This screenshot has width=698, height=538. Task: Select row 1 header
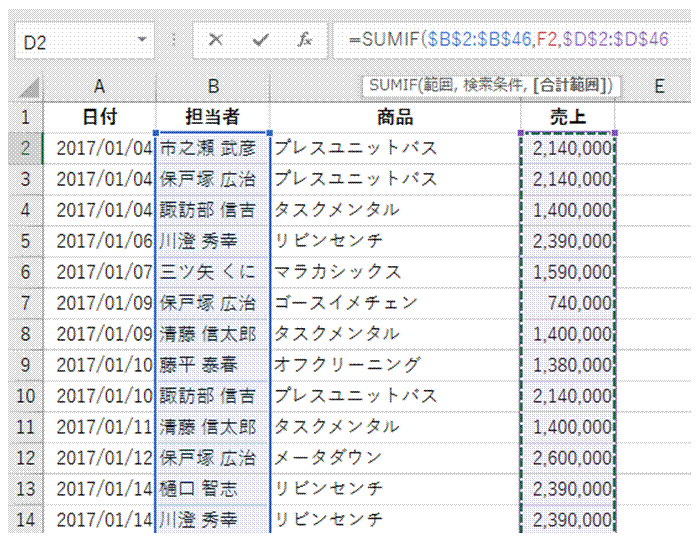coord(25,117)
